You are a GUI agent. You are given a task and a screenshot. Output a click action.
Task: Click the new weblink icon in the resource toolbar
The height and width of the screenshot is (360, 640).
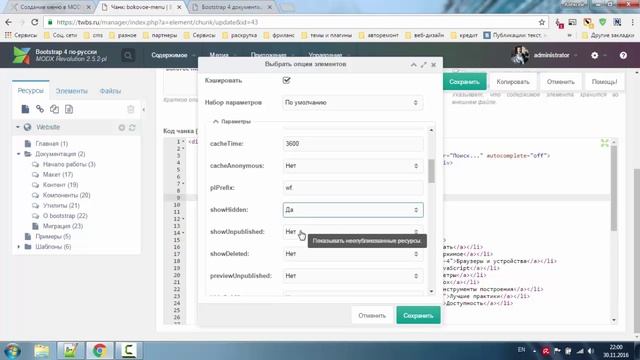click(40, 109)
